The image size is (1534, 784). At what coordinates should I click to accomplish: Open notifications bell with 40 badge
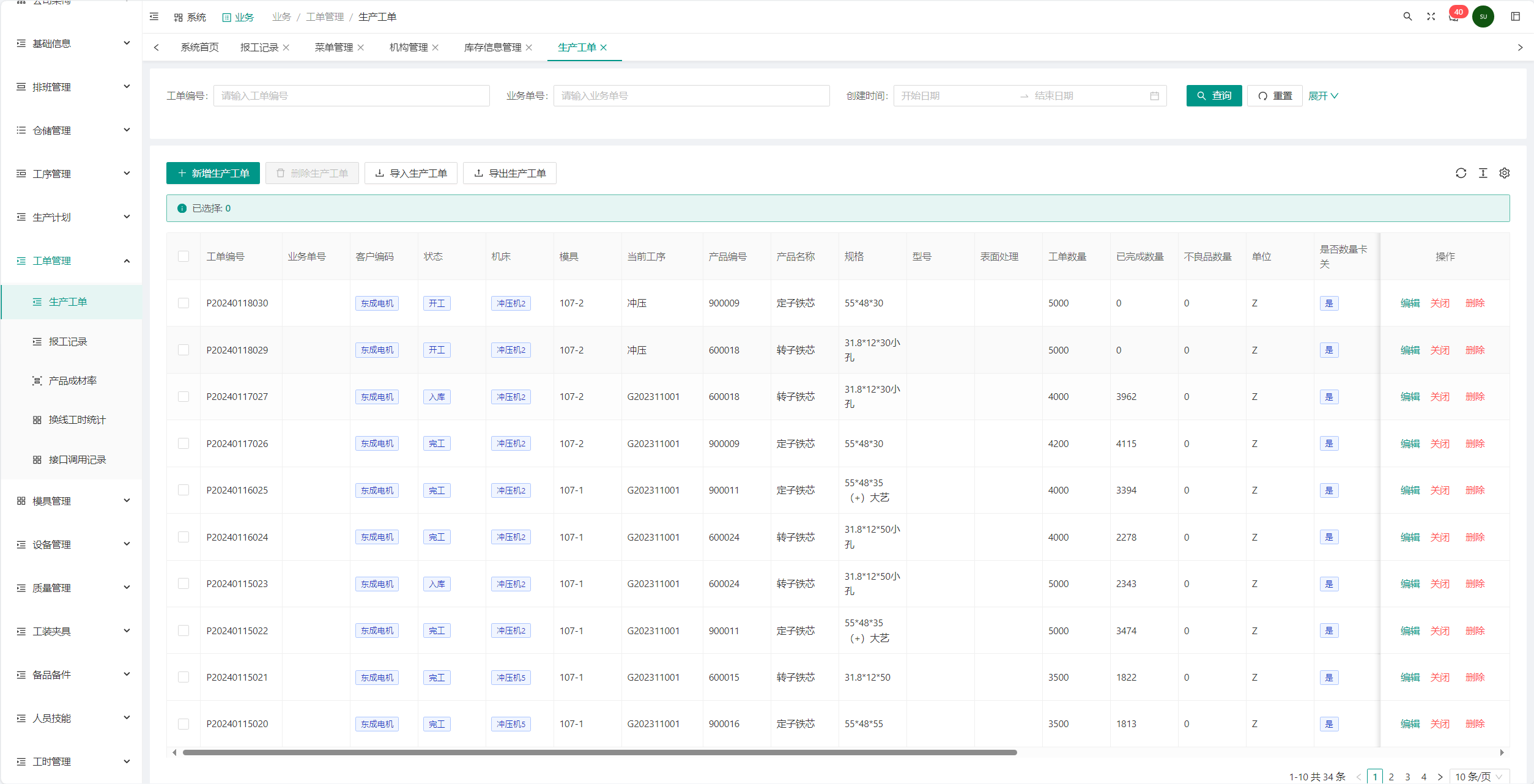click(x=1454, y=16)
